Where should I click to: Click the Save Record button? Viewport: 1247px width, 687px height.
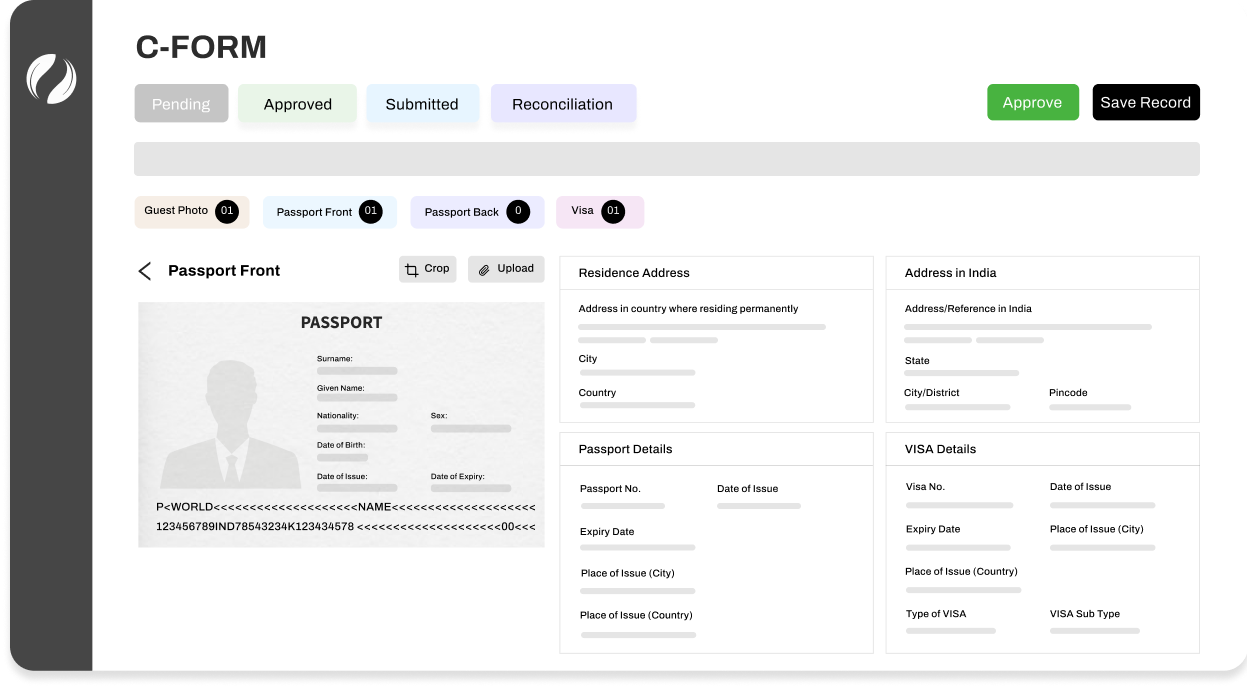(x=1146, y=101)
